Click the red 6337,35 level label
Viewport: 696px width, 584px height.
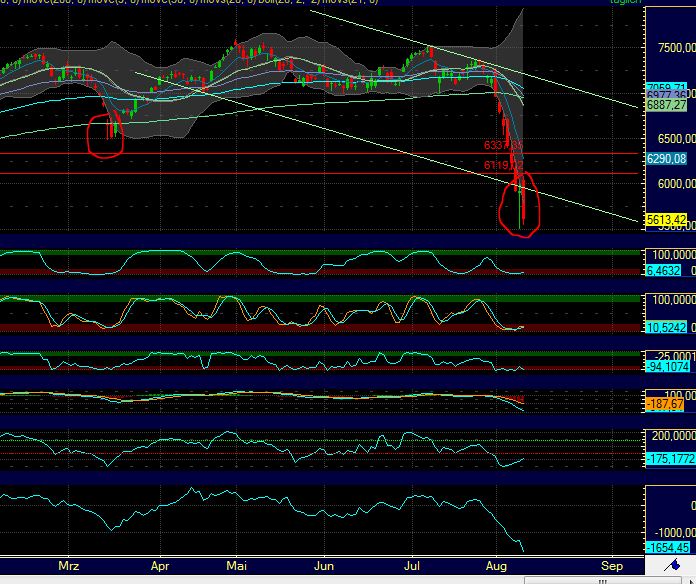tap(503, 145)
